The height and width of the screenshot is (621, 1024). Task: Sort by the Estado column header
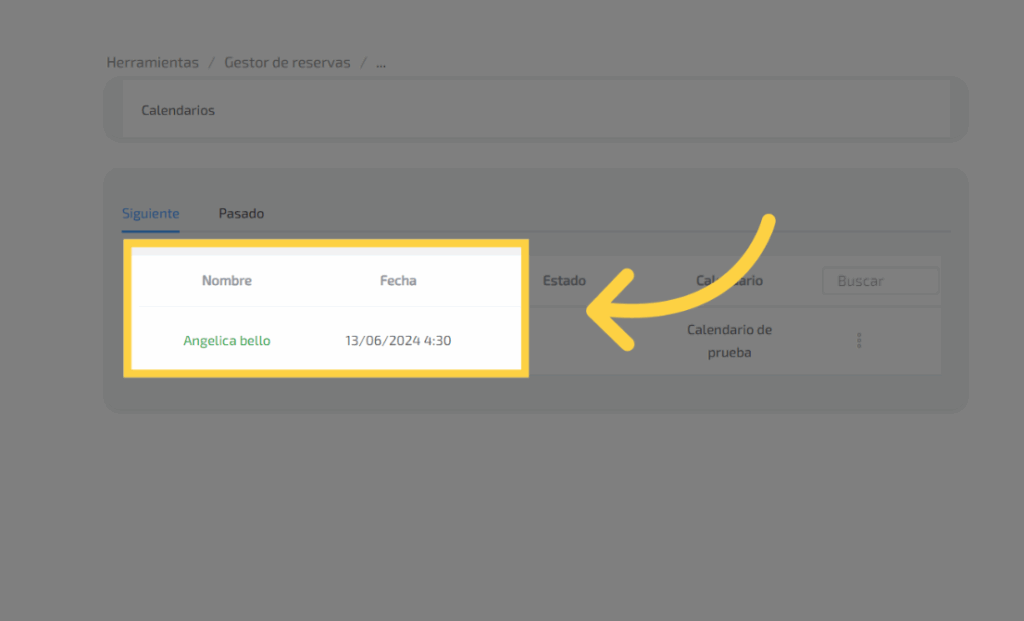point(564,281)
